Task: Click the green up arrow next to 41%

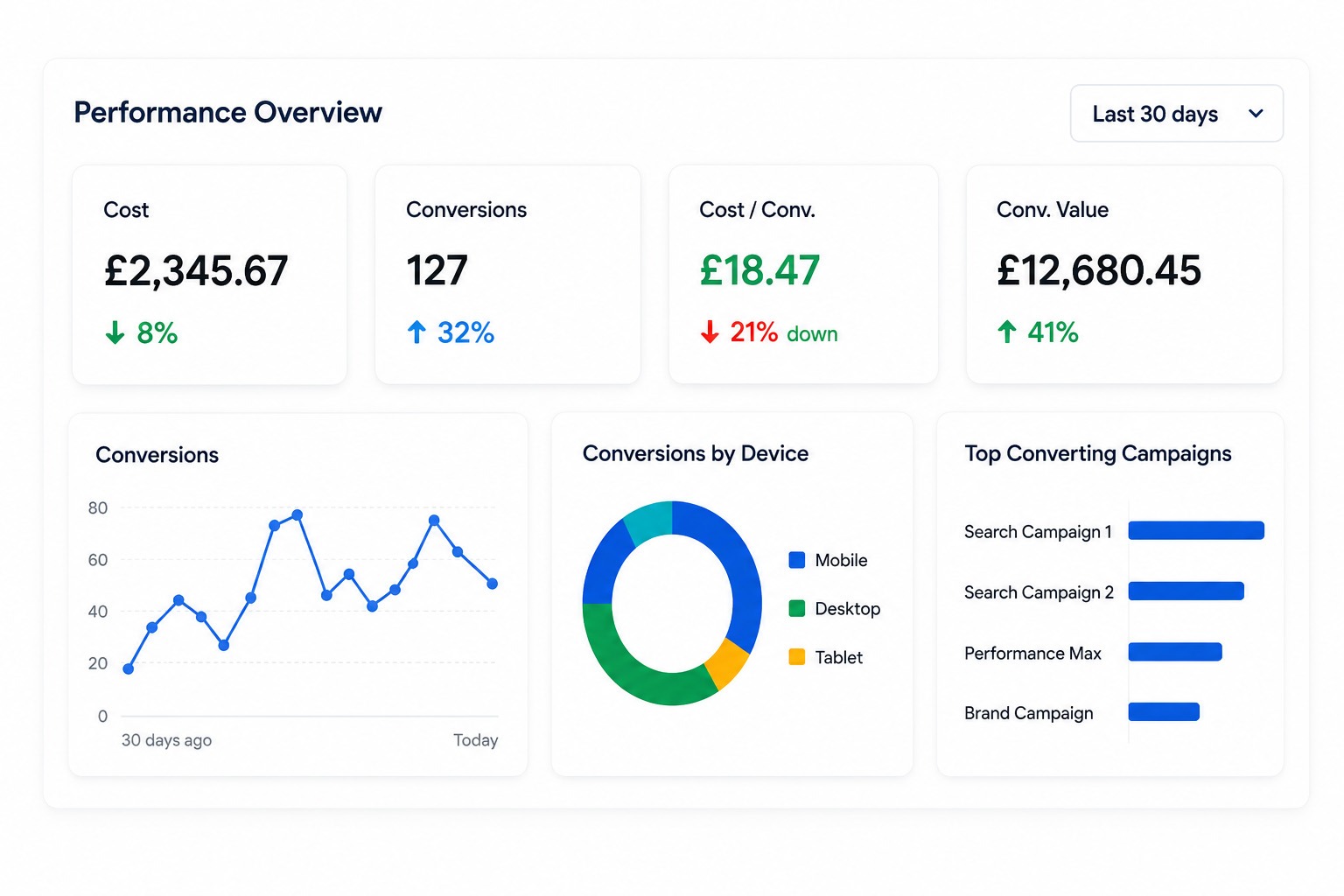Action: 1006,332
